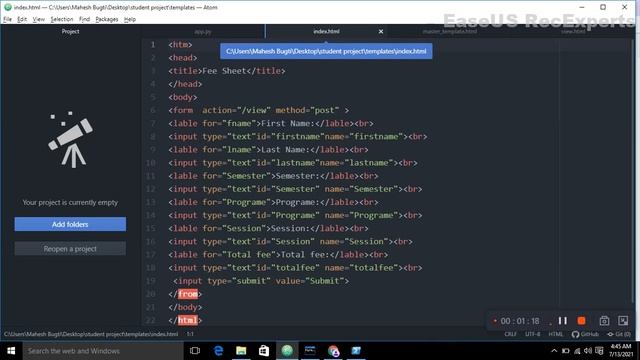Screen dimensions: 640x360
Task: Click the taskbar clock showing 4:45 AM
Action: pos(621,351)
